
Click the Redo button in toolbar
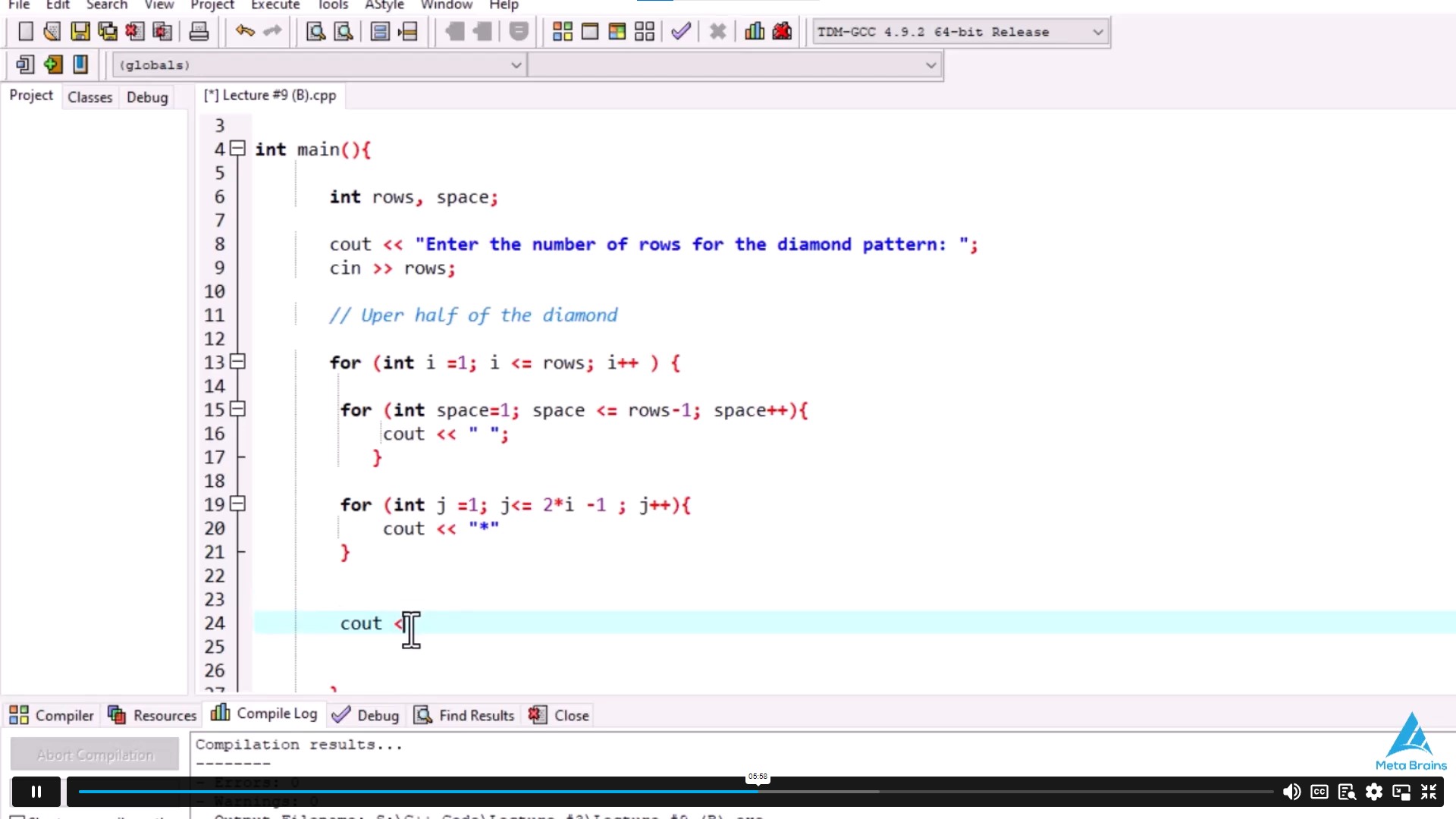point(272,31)
